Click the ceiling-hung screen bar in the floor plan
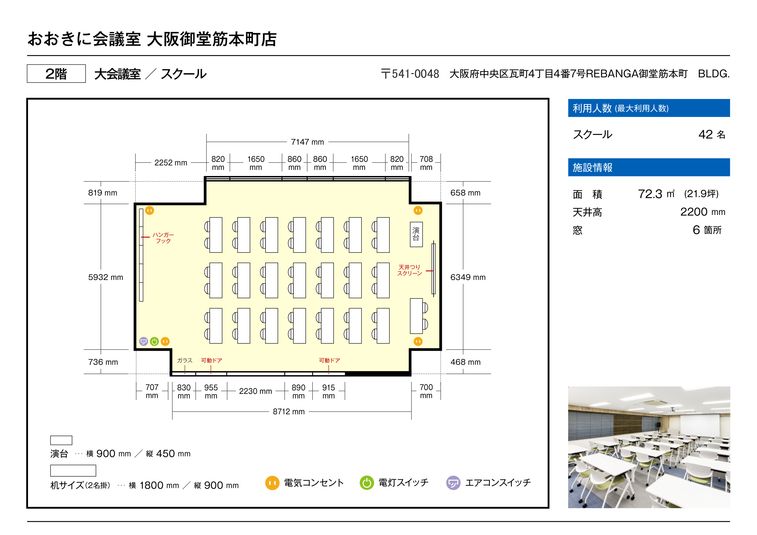 tap(433, 269)
